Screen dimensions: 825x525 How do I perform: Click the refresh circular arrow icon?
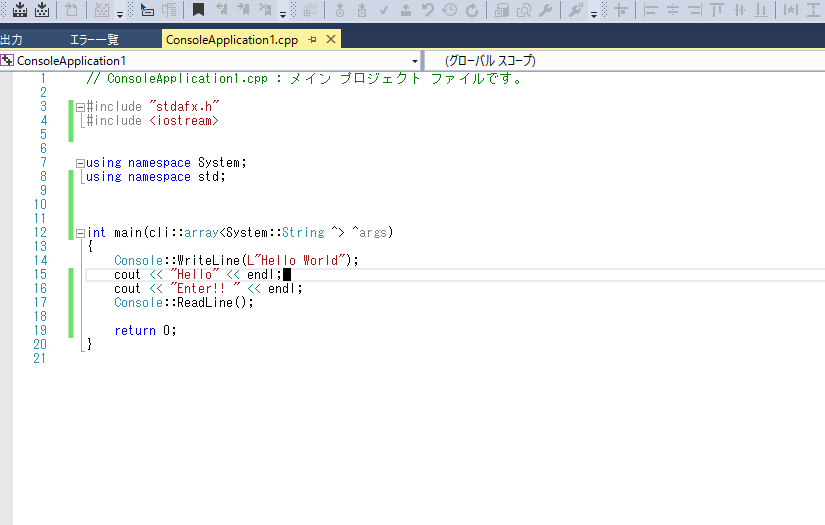[x=472, y=10]
